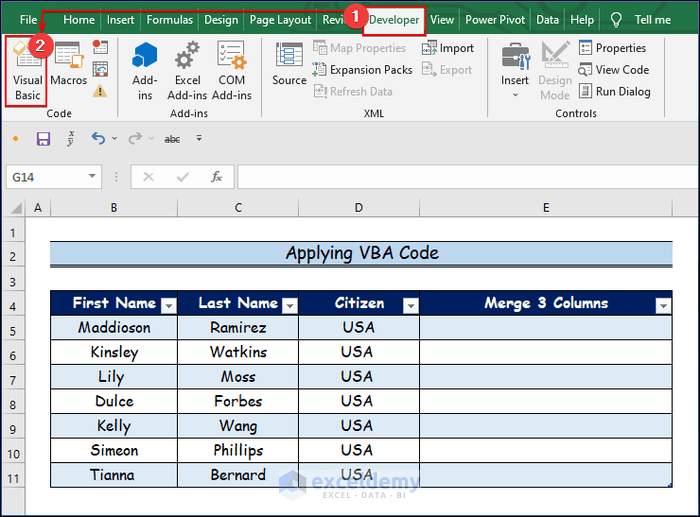Viewport: 700px width, 517px height.
Task: Open the Help tab
Action: coord(582,20)
